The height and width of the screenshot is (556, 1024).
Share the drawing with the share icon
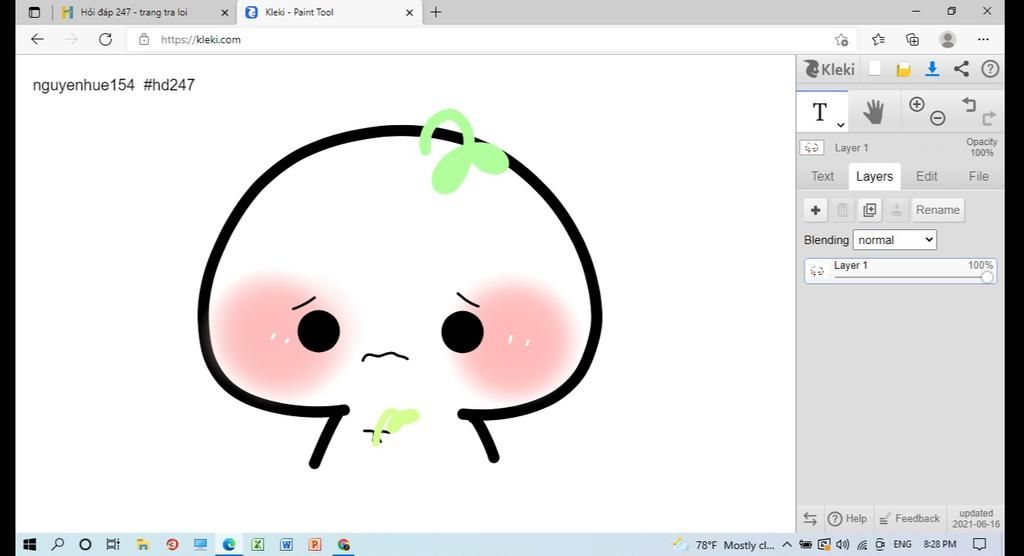[x=961, y=69]
